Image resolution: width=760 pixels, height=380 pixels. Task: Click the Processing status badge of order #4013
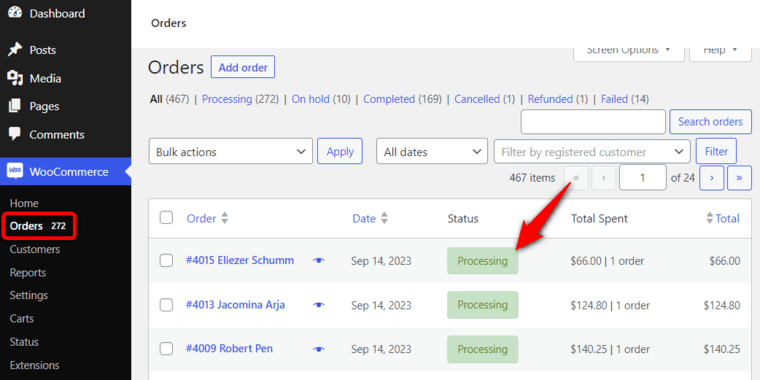[x=482, y=305]
